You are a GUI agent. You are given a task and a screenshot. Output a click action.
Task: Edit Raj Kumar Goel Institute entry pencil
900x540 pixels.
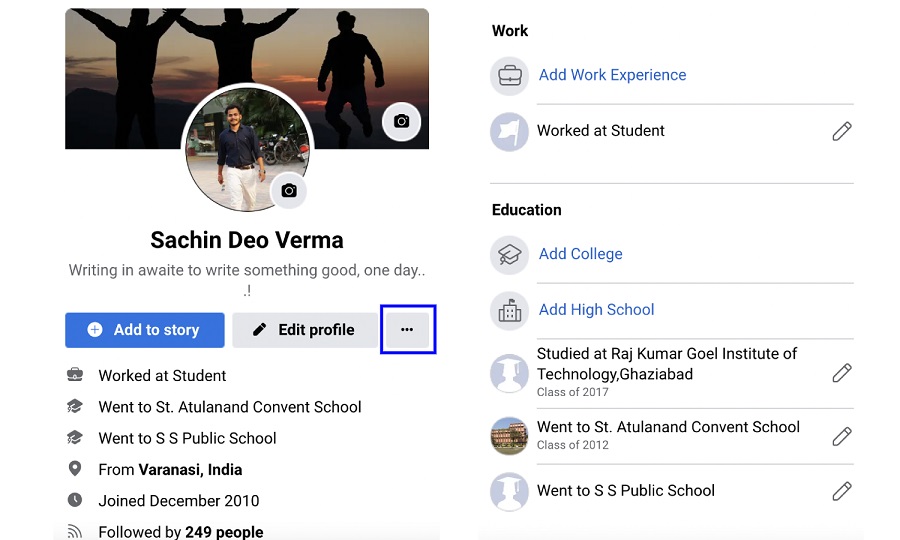click(841, 373)
